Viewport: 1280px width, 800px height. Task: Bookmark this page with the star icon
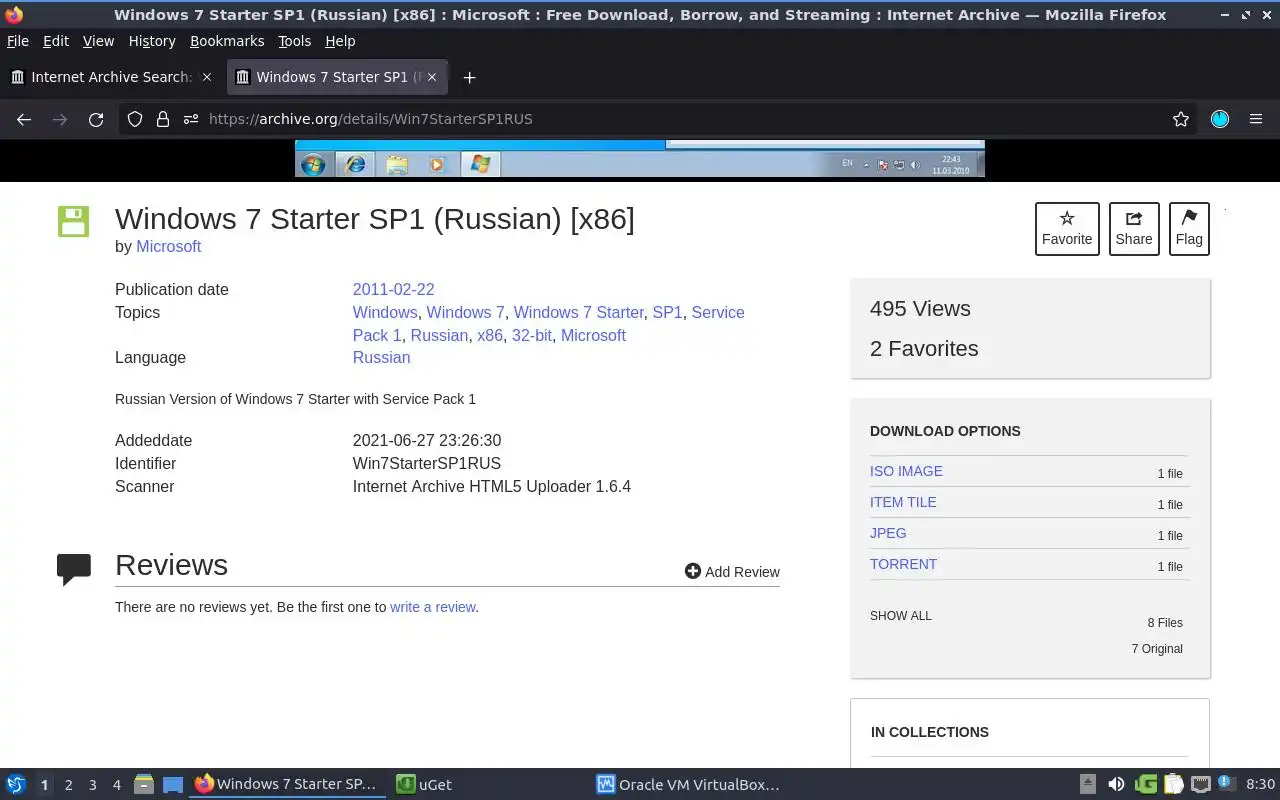1181,119
